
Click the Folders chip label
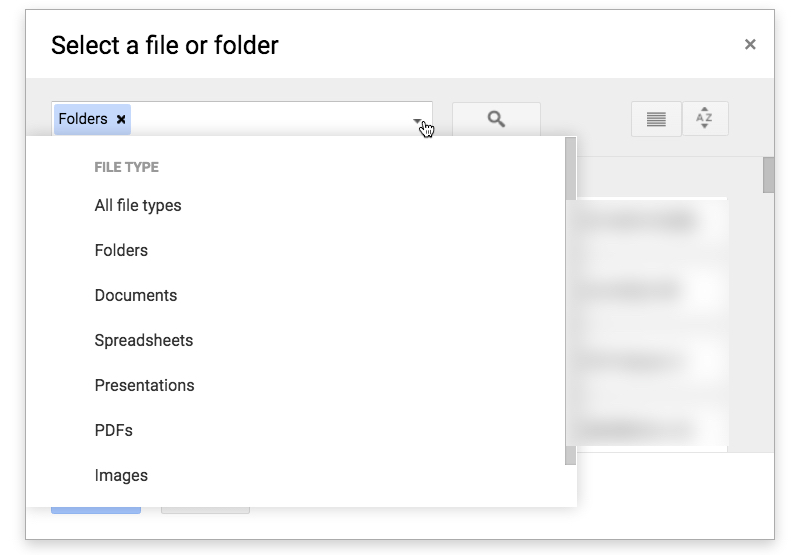83,119
